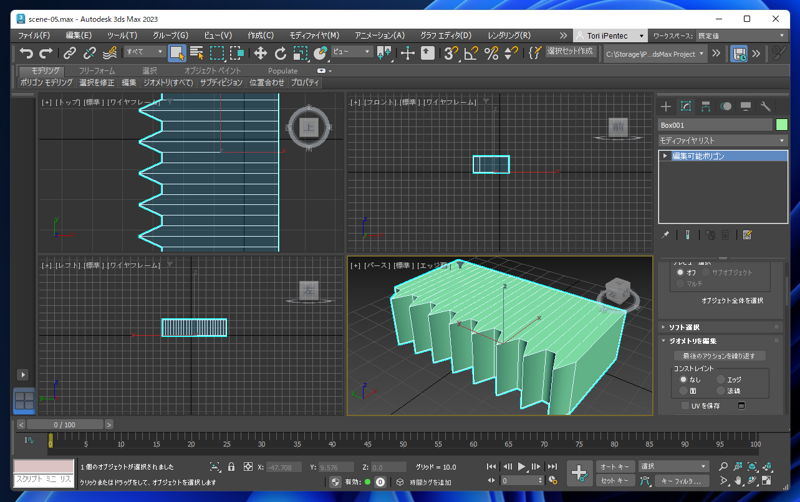This screenshot has height=502, width=800.
Task: Select the エッジ constraint radio button
Action: point(720,380)
